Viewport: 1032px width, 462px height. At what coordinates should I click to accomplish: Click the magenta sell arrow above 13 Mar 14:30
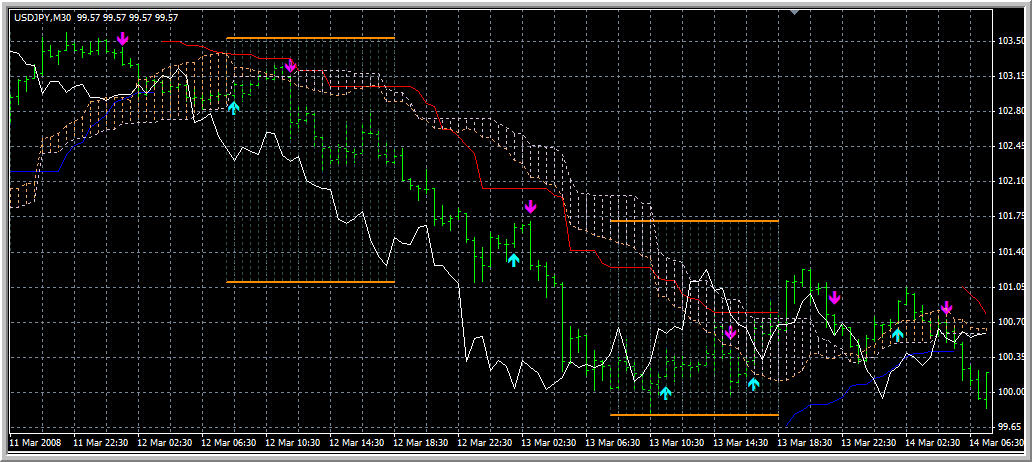point(729,332)
